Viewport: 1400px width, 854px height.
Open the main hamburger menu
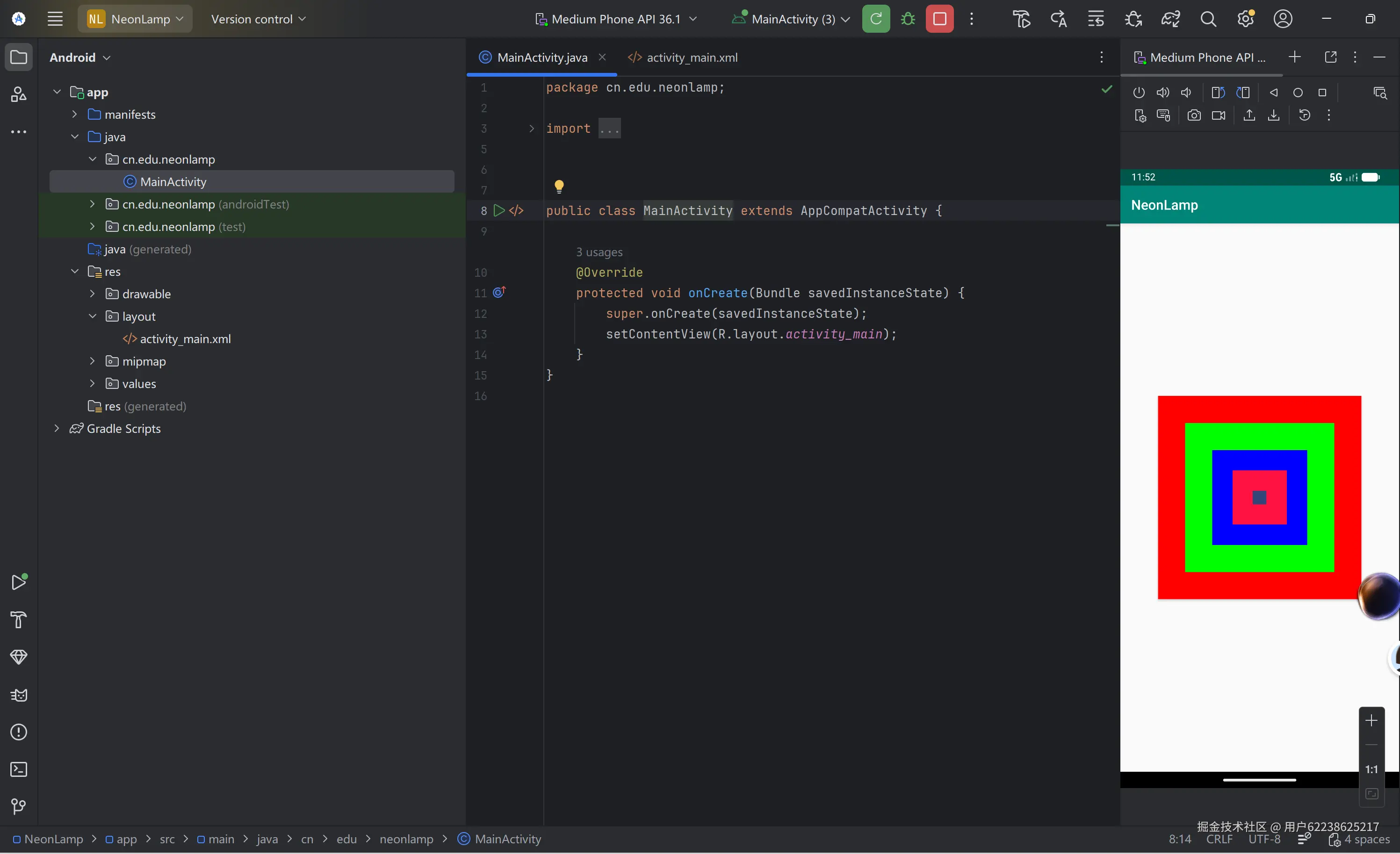pyautogui.click(x=55, y=19)
